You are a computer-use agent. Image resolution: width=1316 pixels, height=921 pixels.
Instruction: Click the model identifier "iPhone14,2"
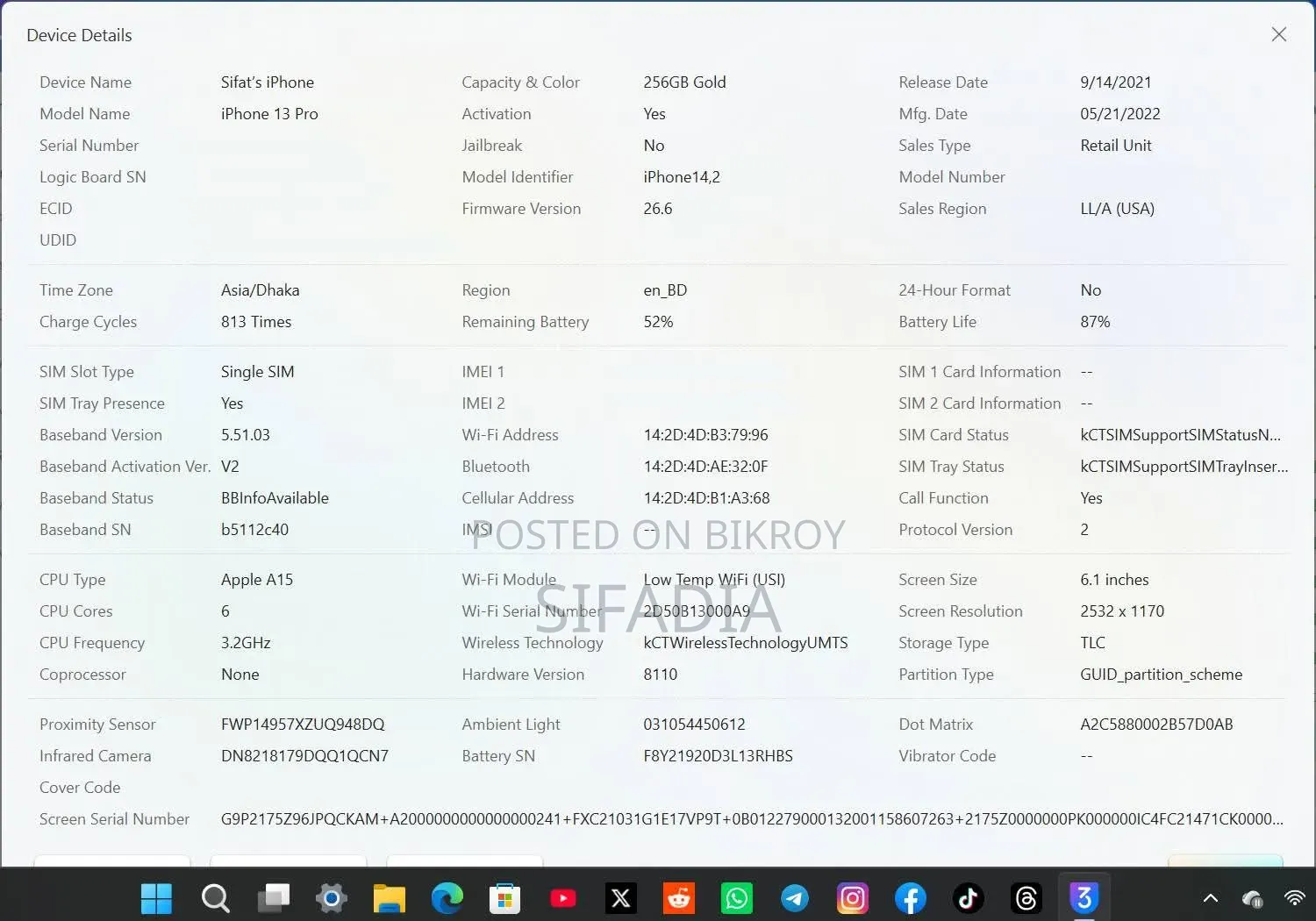(x=682, y=177)
